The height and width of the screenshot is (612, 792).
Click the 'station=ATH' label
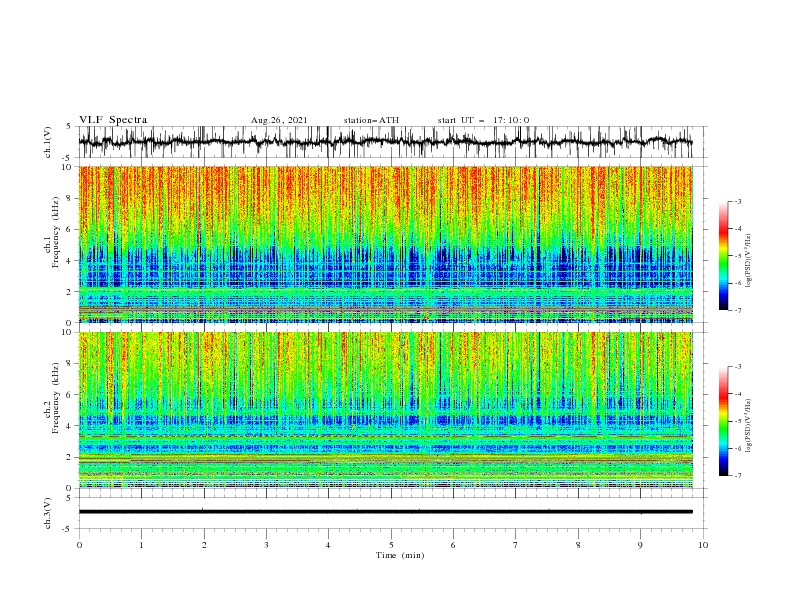click(371, 120)
